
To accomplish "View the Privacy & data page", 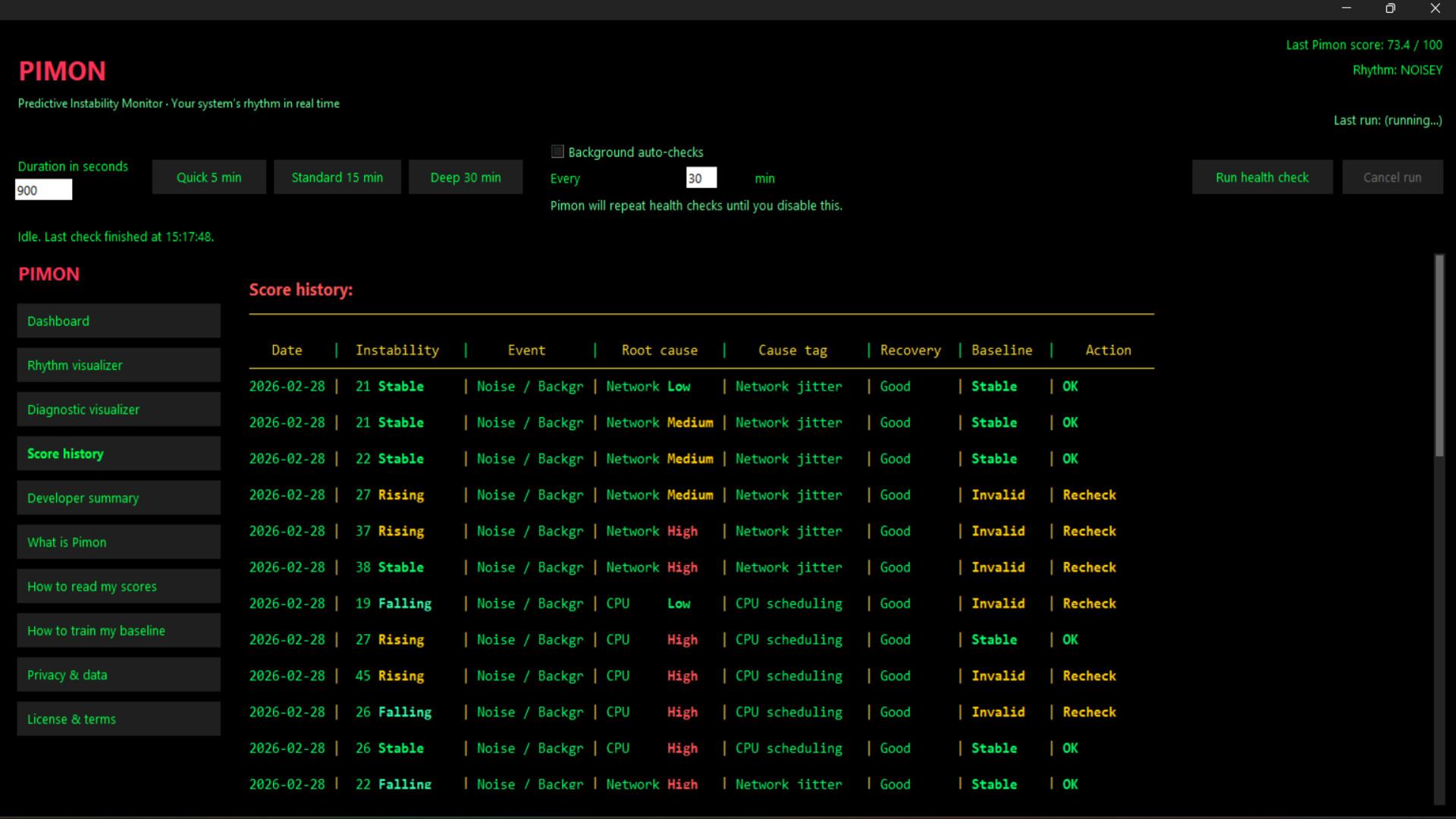I will click(x=118, y=674).
